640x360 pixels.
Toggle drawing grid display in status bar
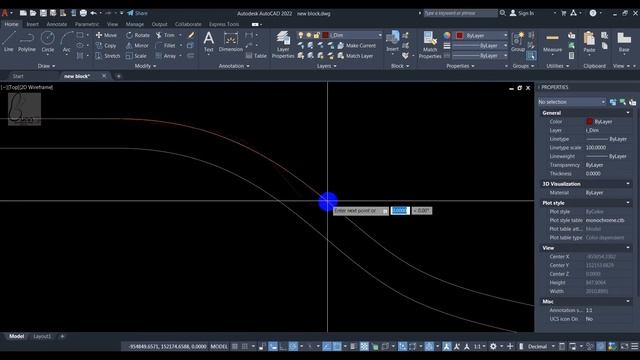[235, 347]
